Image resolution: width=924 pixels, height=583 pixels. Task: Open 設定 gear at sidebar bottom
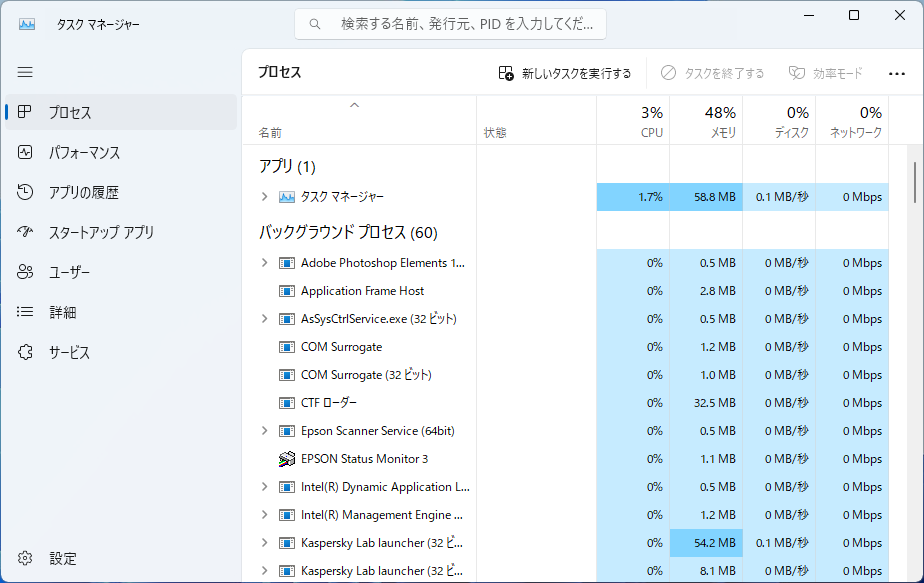(x=25, y=558)
